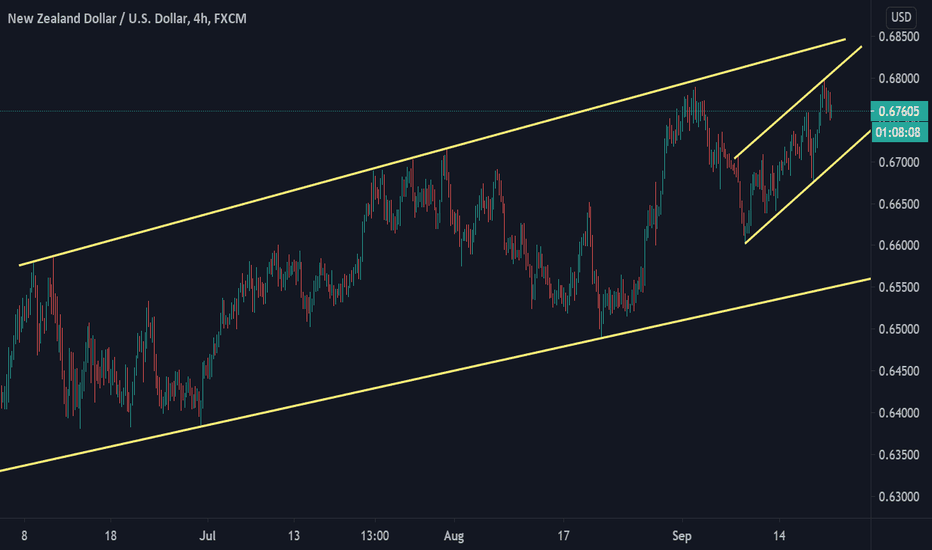The width and height of the screenshot is (932, 550).
Task: Click the 0.68000 price axis label
Action: pyautogui.click(x=899, y=78)
